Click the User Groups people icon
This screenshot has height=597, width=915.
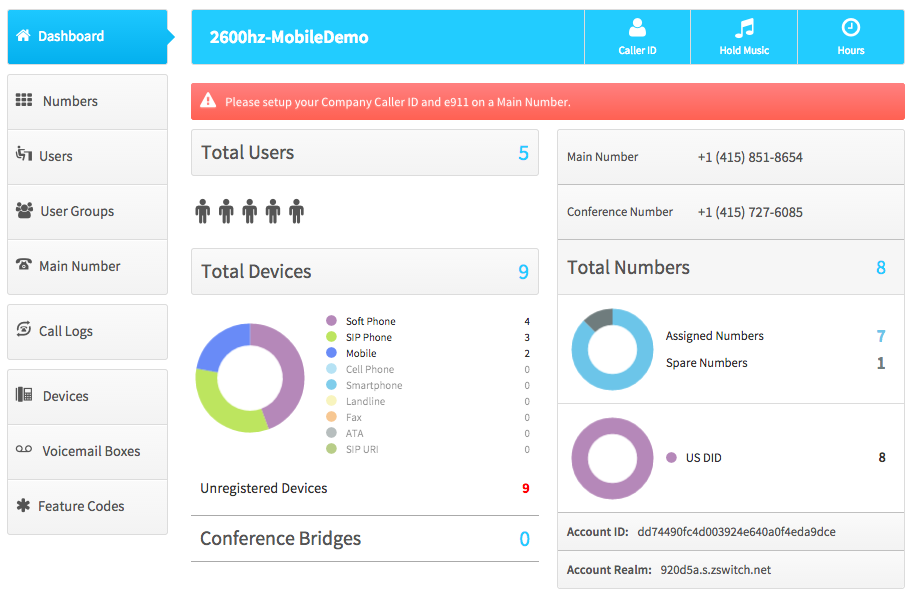(x=24, y=210)
